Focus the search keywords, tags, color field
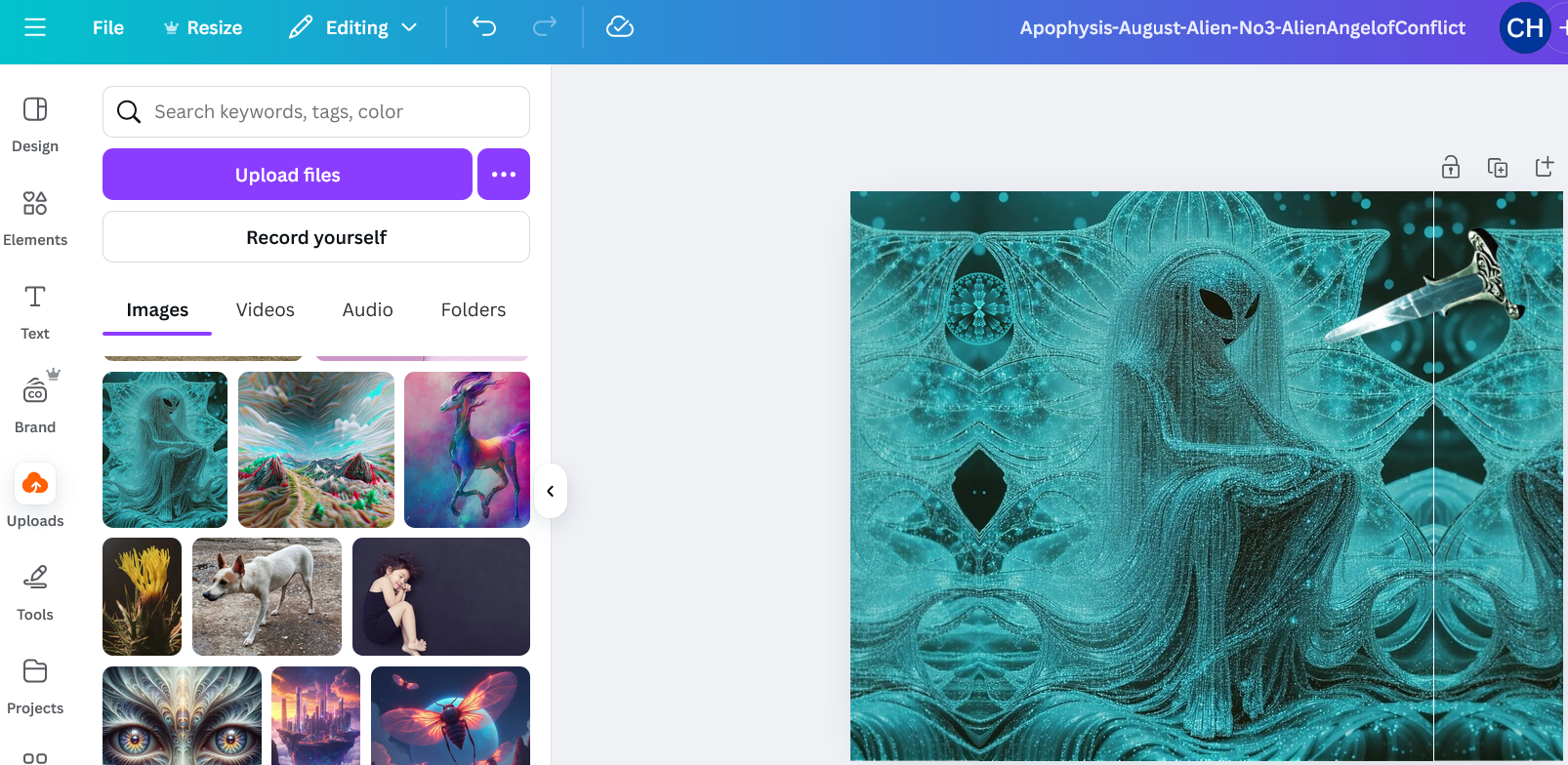The height and width of the screenshot is (765, 1568). point(316,111)
